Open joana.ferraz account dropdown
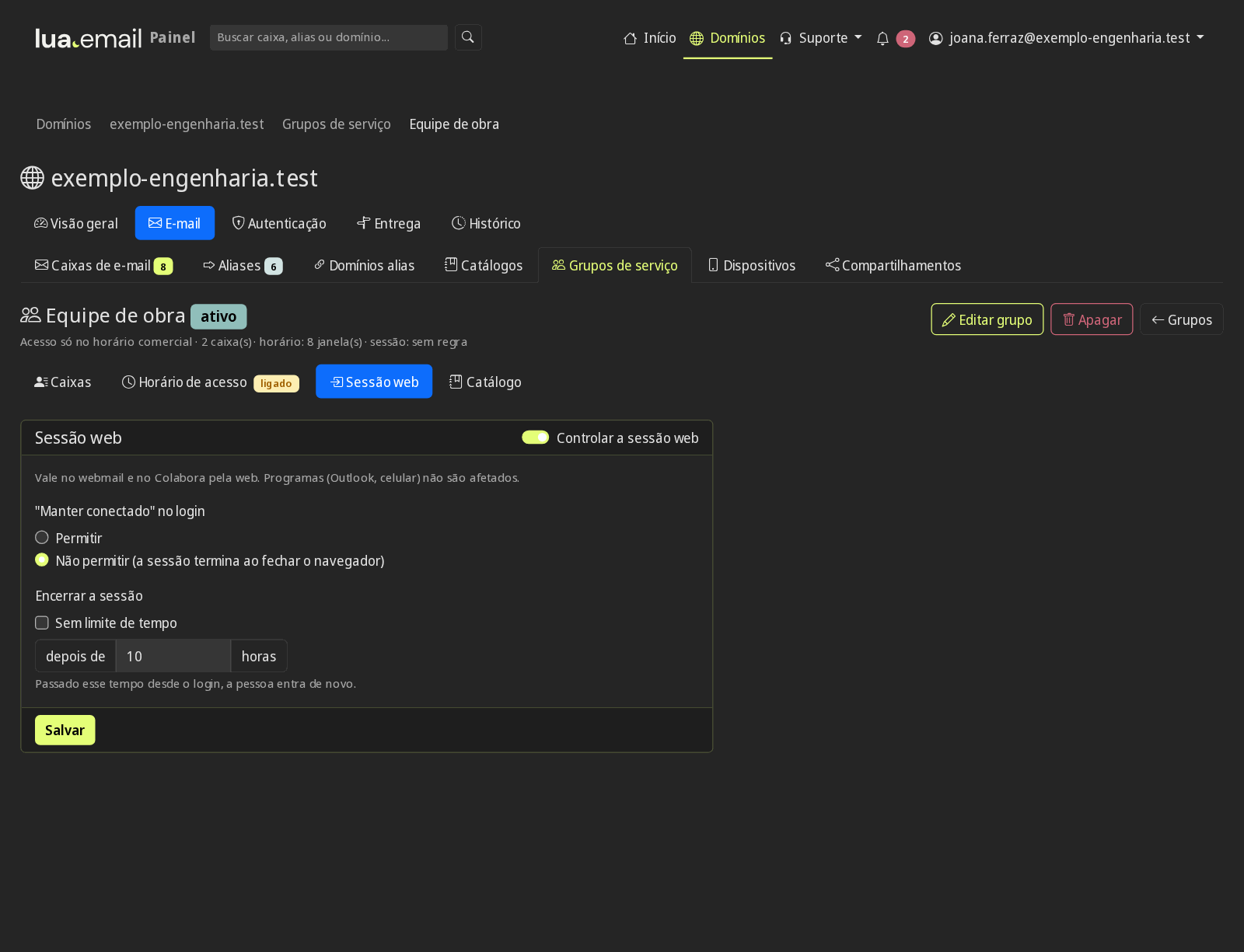Screen dimensions: 1244x952 pyautogui.click(x=1067, y=38)
